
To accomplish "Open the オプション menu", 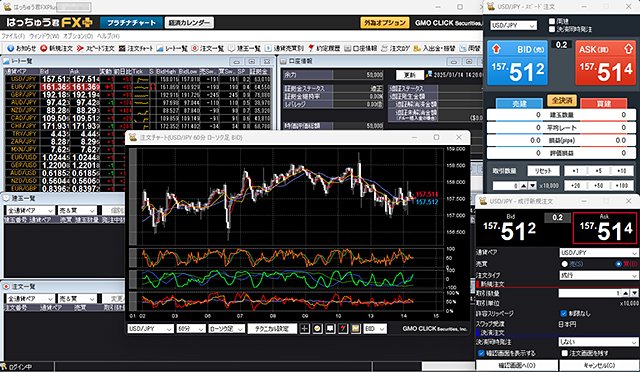I will pyautogui.click(x=78, y=36).
